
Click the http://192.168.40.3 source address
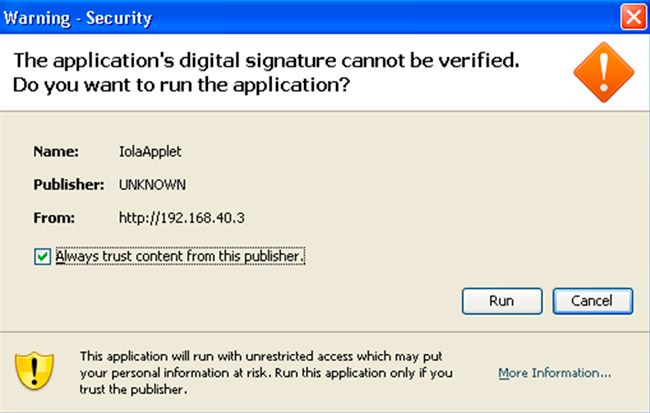tap(182, 218)
